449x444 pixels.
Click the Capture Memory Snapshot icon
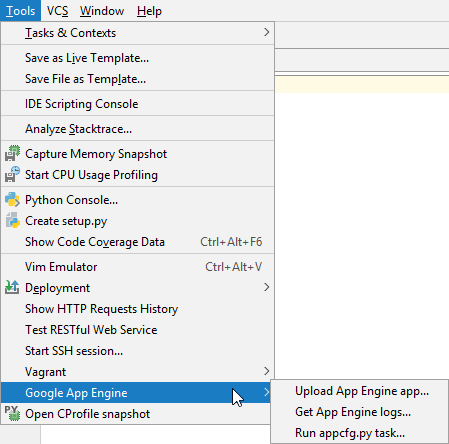tap(12, 154)
